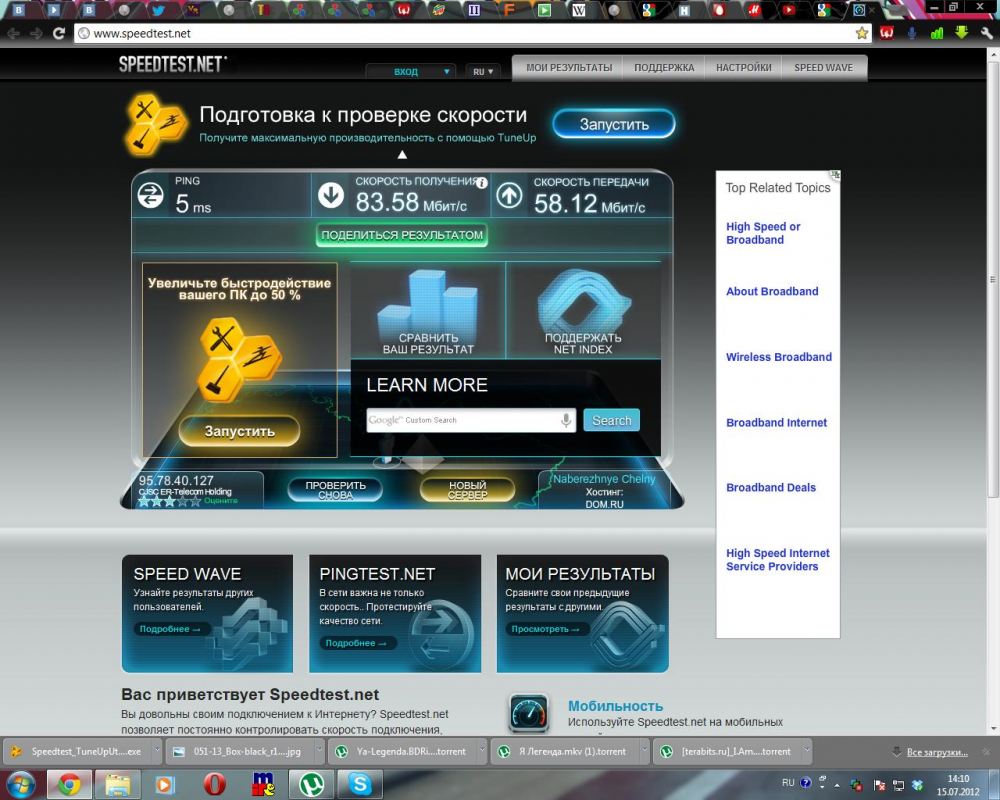Open the ВХОД login dropdown
This screenshot has height=800, width=1000.
click(x=410, y=71)
